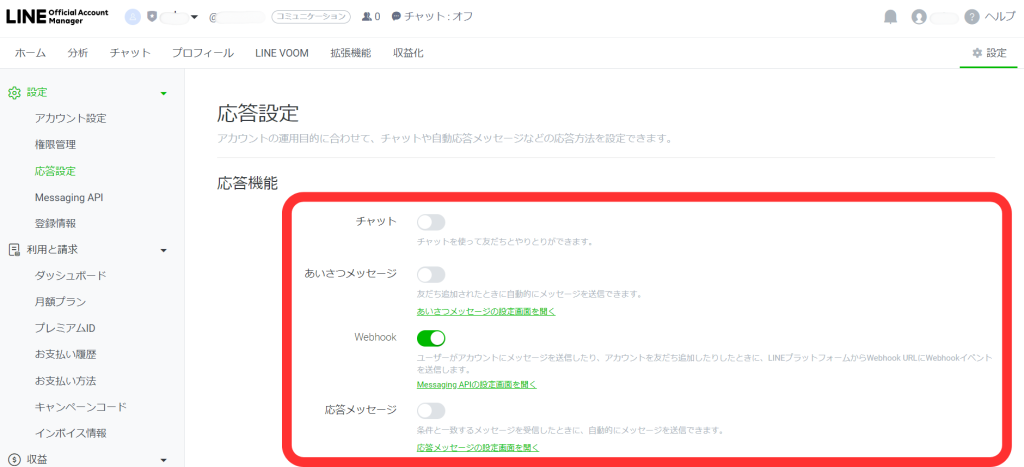Open Messaging API in sidebar
Image resolution: width=1024 pixels, height=467 pixels.
[x=69, y=197]
